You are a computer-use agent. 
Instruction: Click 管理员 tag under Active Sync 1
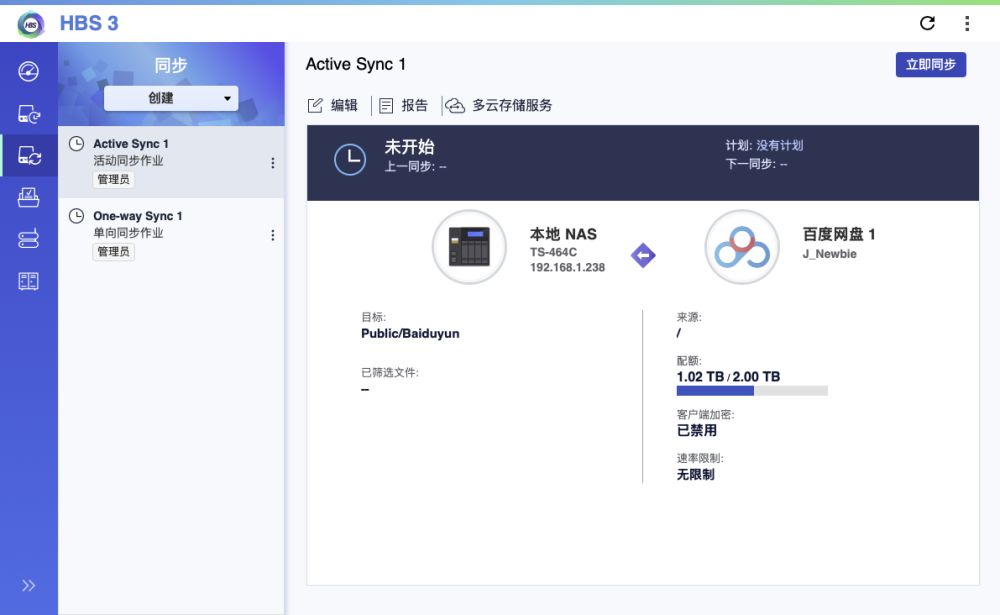point(114,179)
